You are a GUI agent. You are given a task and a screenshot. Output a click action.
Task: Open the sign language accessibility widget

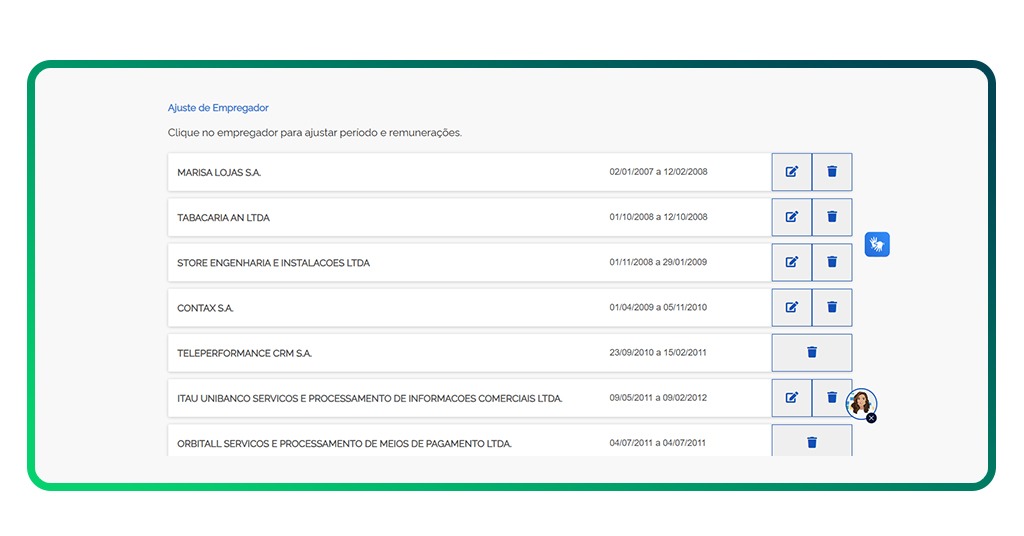click(x=877, y=244)
